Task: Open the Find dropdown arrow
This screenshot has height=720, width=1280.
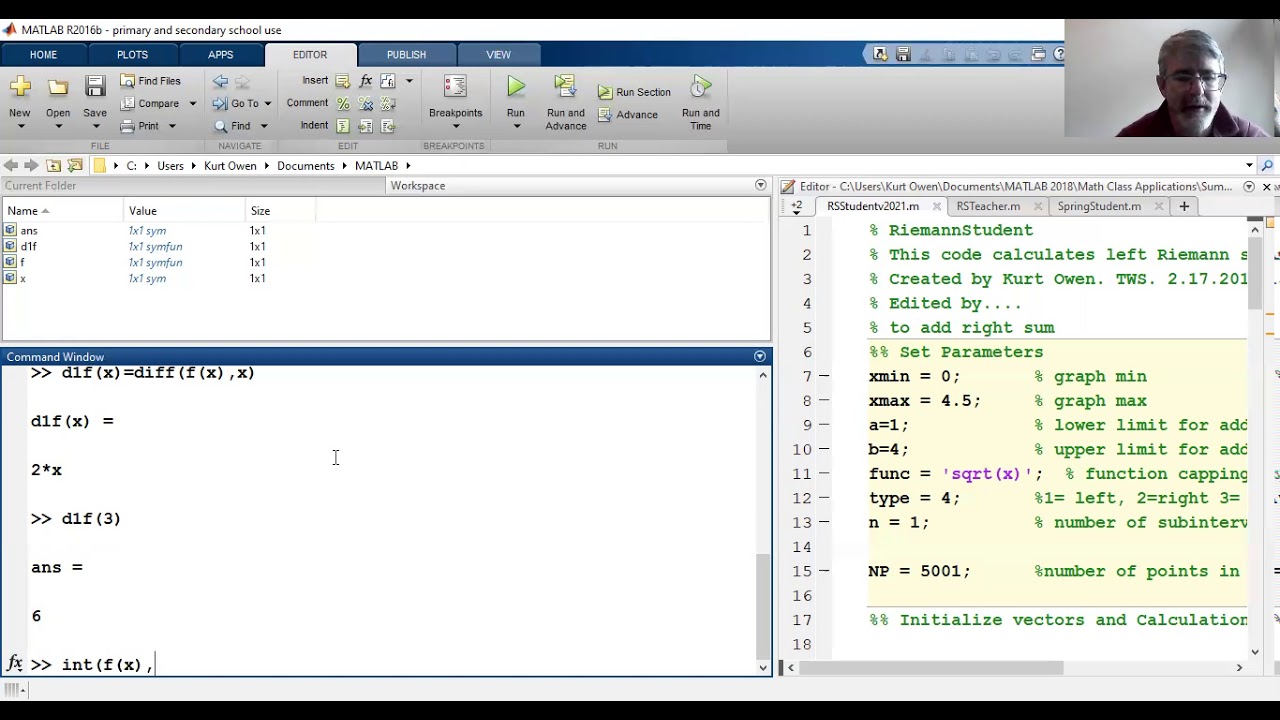Action: pos(264,126)
